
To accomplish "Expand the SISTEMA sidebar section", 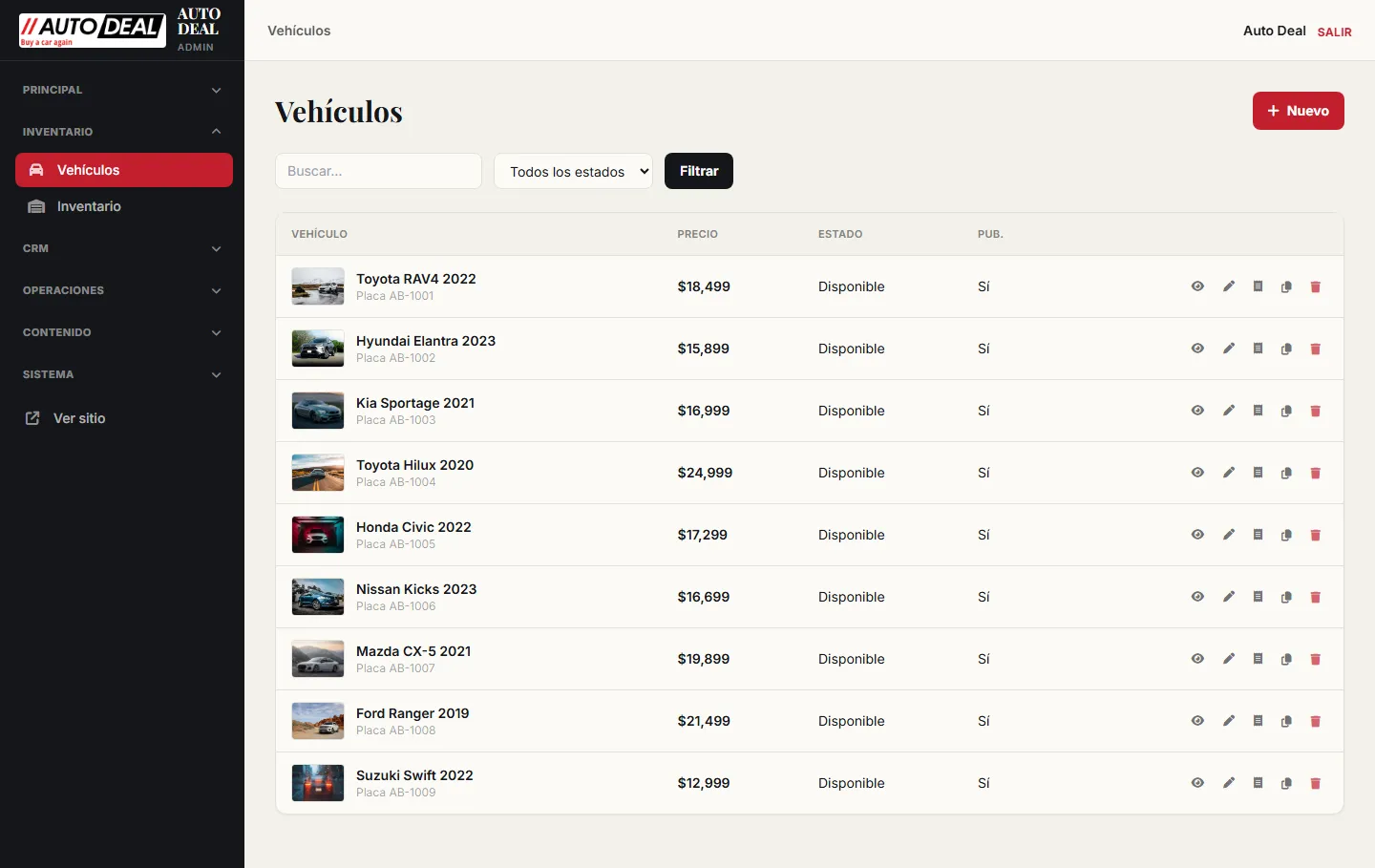I will [122, 374].
